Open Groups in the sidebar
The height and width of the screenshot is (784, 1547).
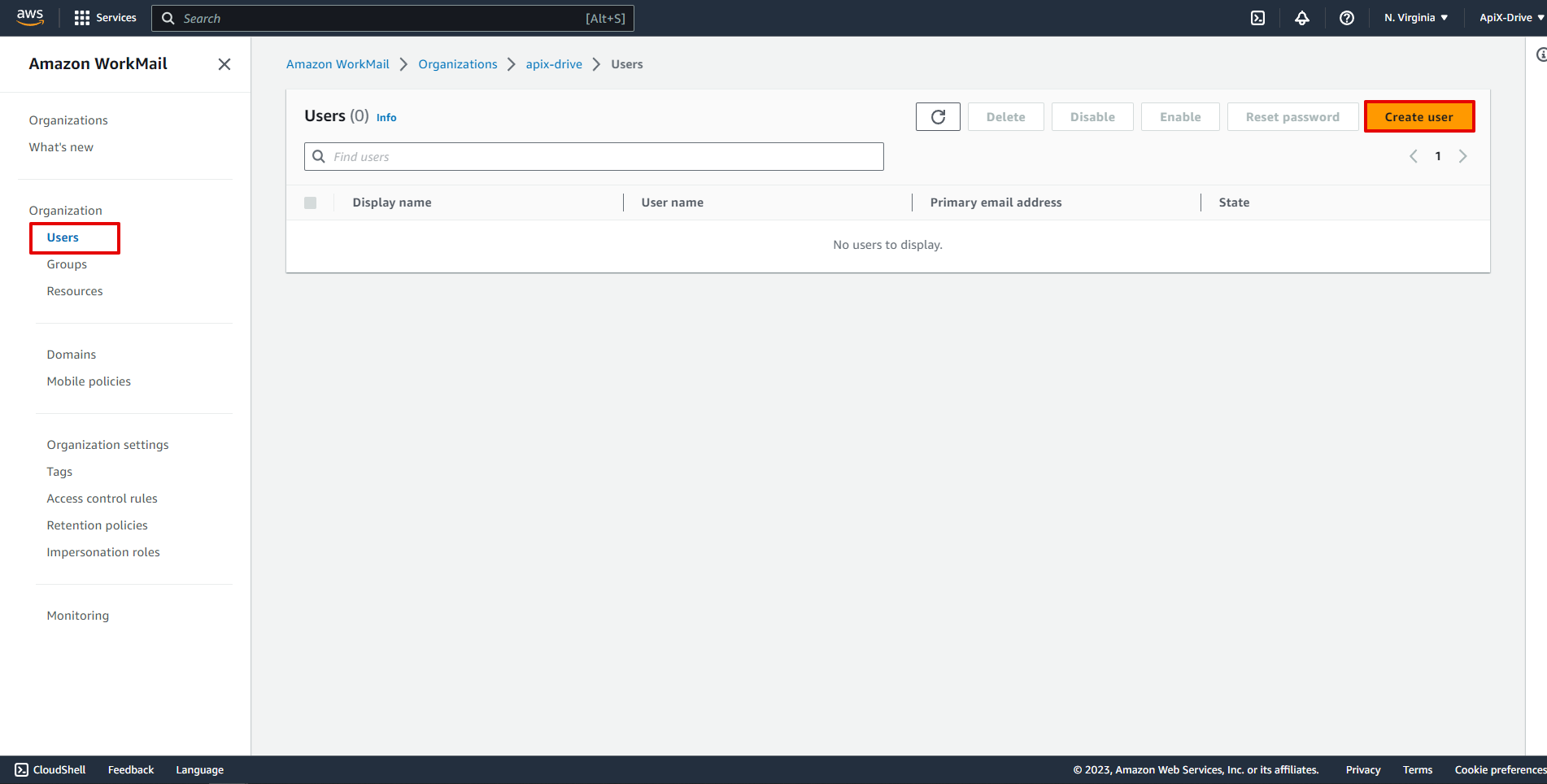[67, 264]
